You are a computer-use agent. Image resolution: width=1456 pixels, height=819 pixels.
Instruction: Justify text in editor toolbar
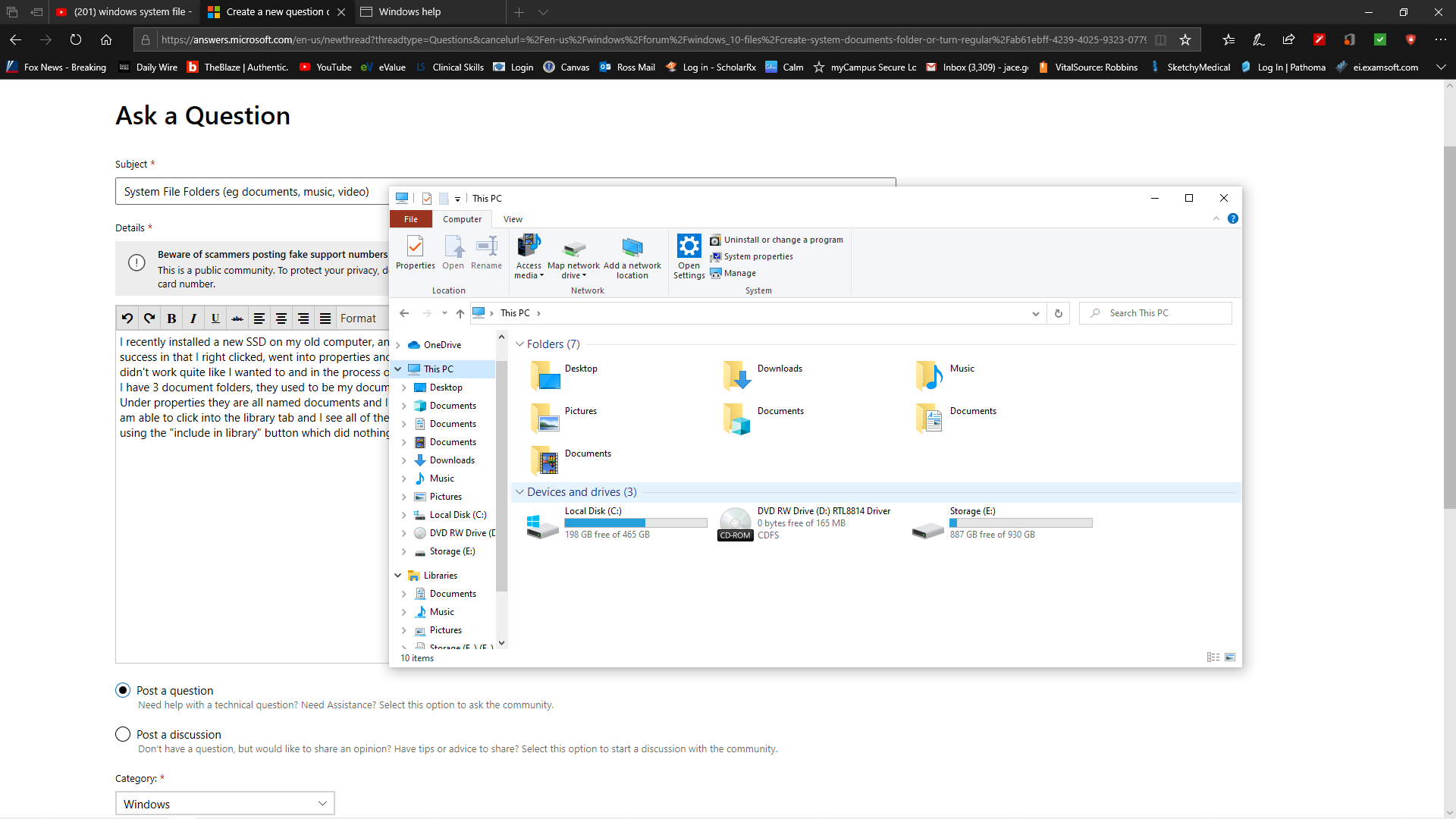click(x=325, y=318)
